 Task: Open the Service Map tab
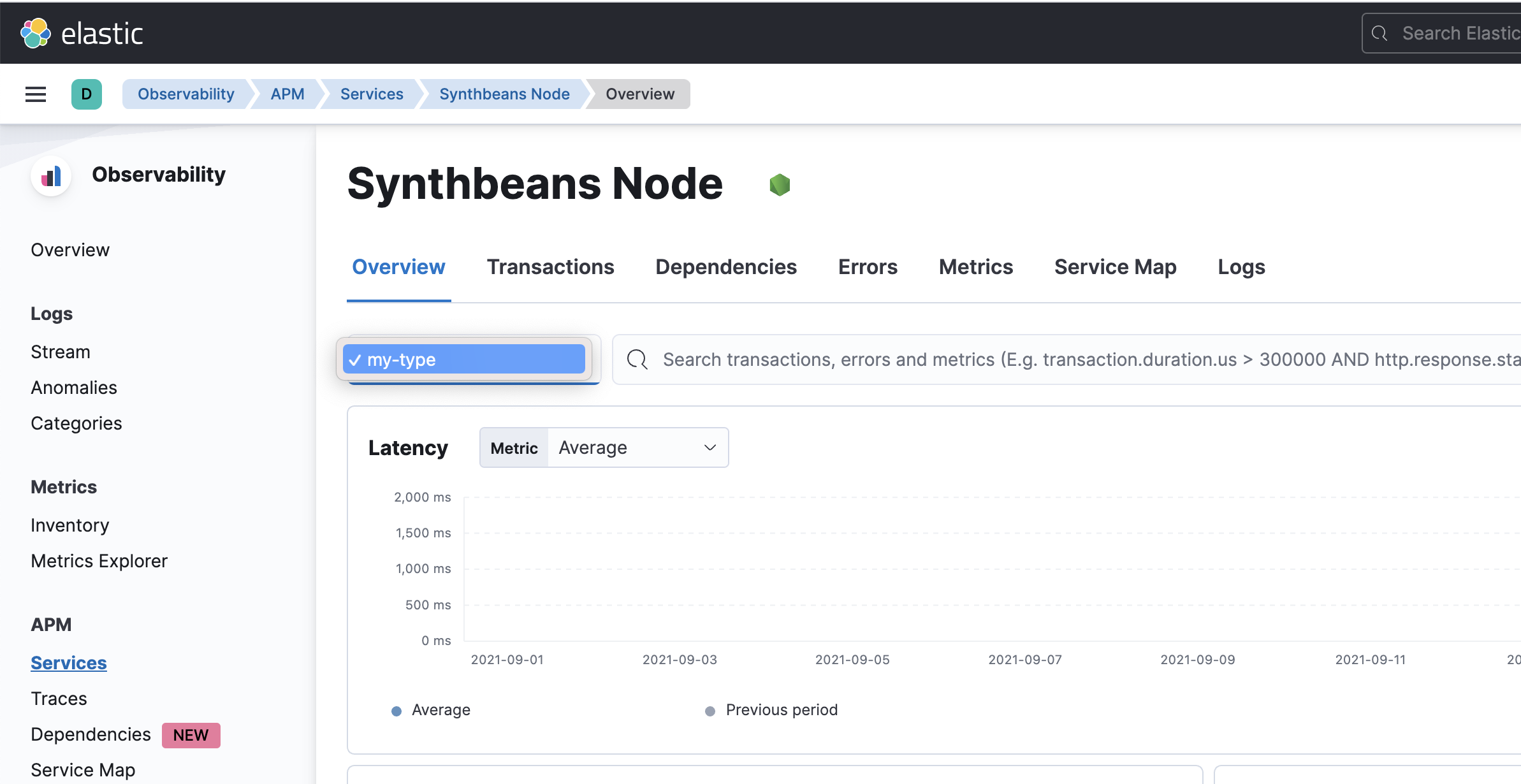(x=1115, y=267)
